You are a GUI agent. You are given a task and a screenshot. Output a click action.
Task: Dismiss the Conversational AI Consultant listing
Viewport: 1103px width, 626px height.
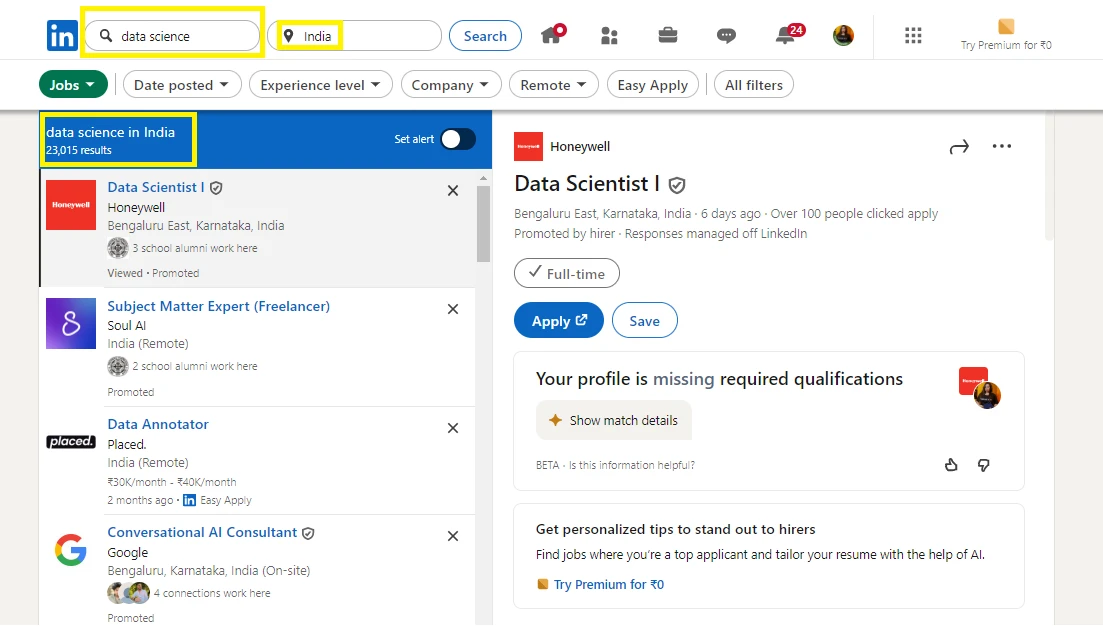(453, 536)
